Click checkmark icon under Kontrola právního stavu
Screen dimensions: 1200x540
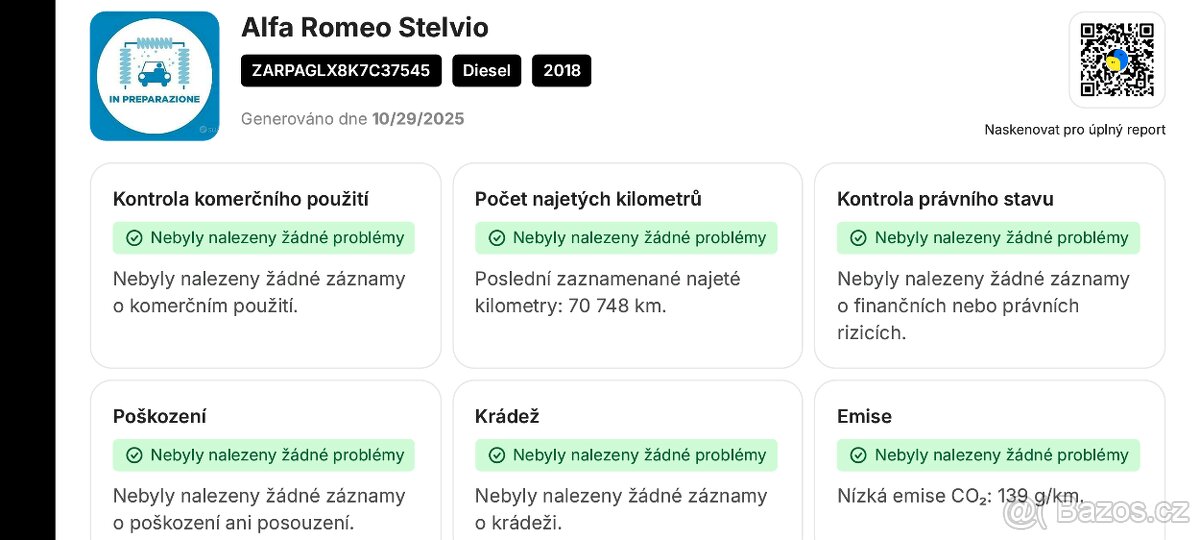tap(858, 238)
